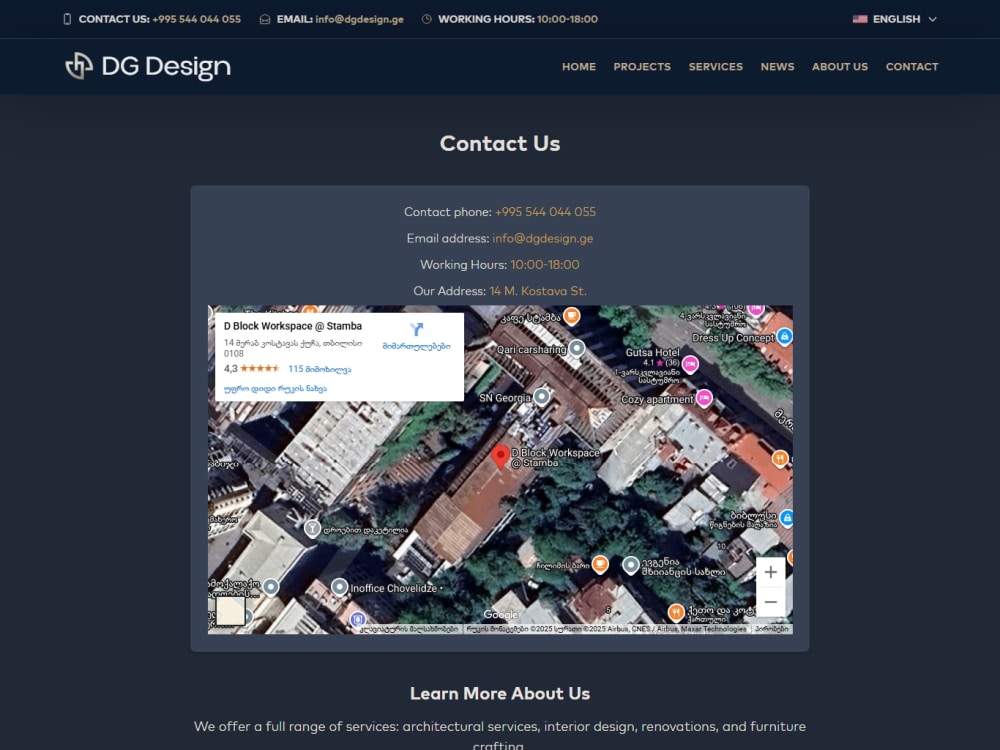Click top bar email info@dgdesign.ge

coord(359,19)
